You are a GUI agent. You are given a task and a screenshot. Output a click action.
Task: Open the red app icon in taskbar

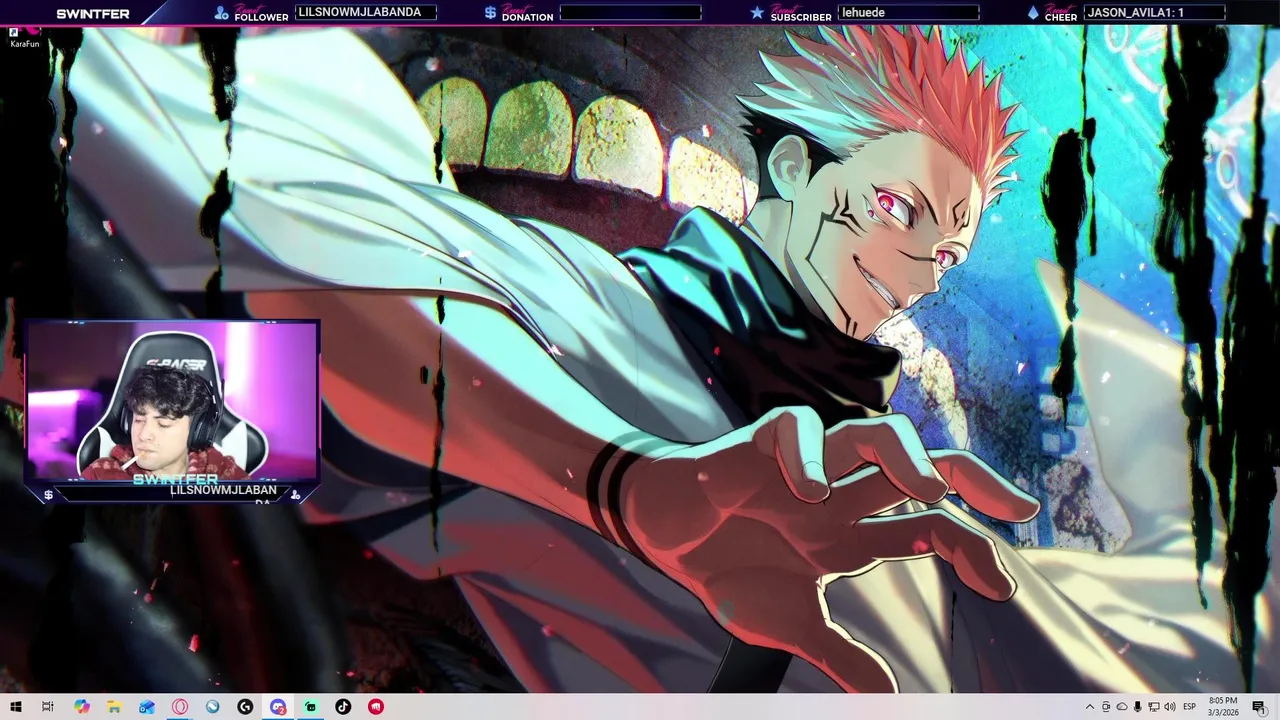[x=376, y=707]
